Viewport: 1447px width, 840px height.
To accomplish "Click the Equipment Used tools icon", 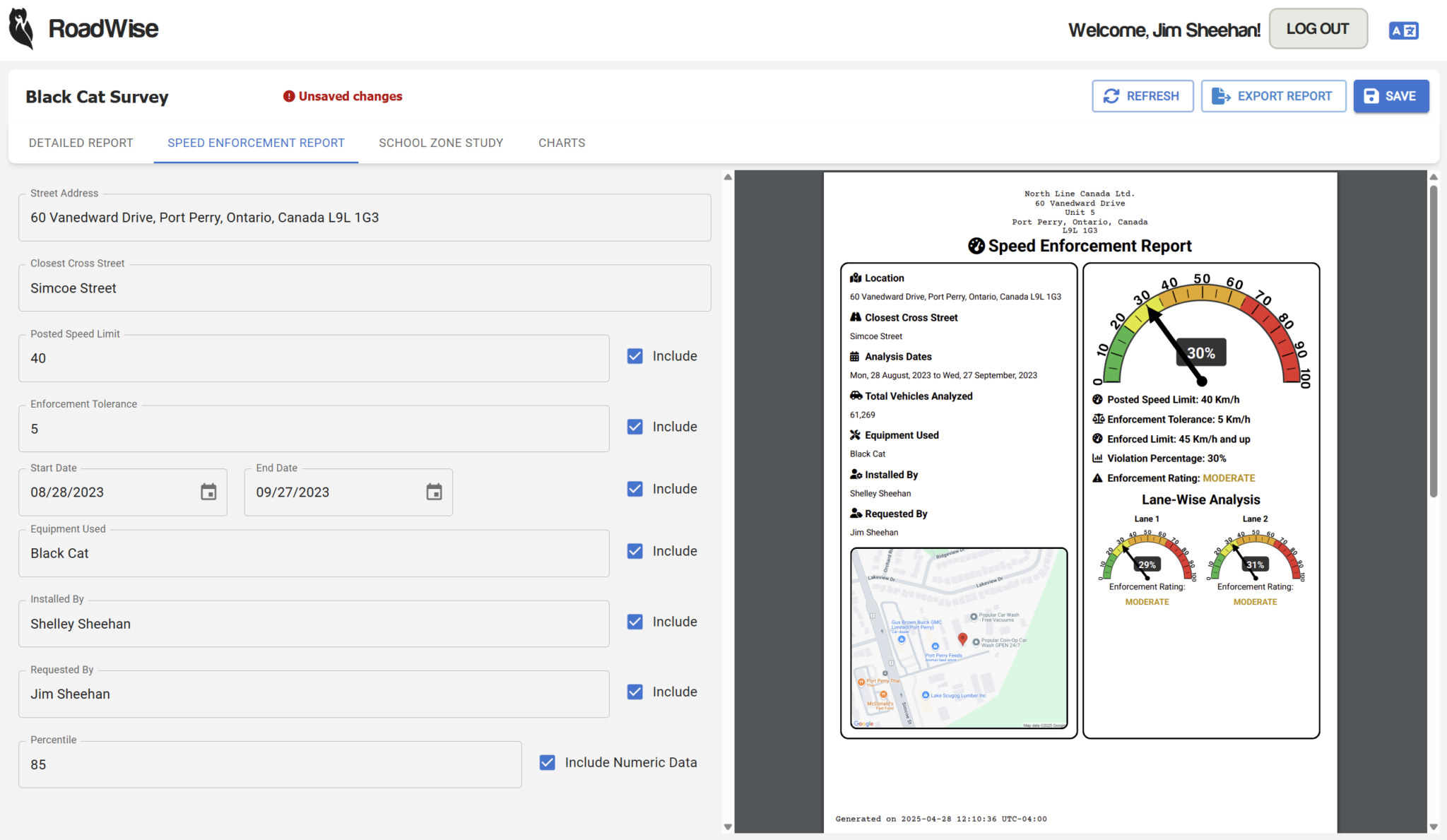I will pos(856,435).
